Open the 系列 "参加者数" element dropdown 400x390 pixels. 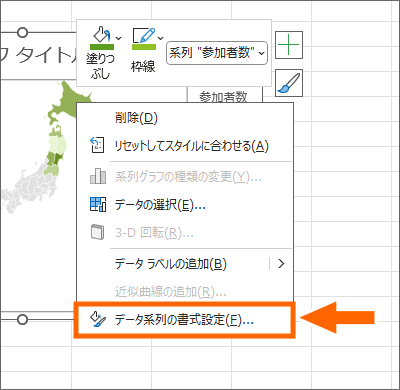click(217, 53)
